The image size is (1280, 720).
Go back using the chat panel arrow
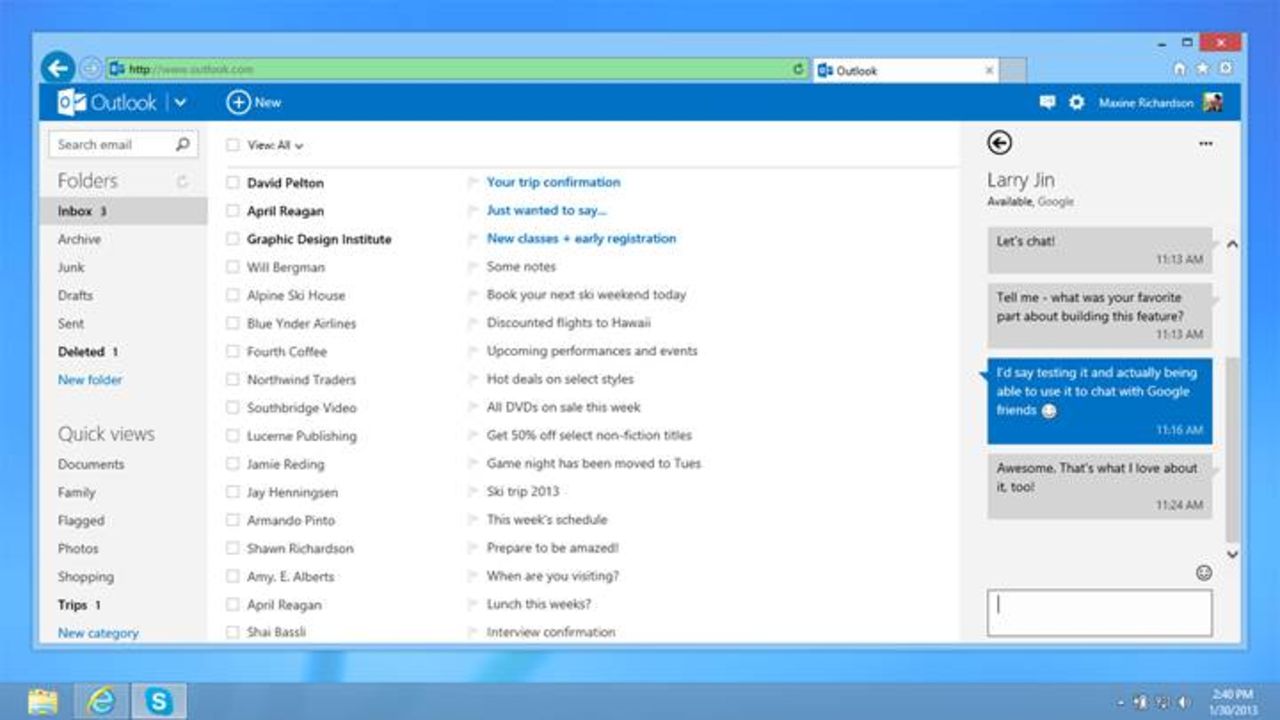999,143
